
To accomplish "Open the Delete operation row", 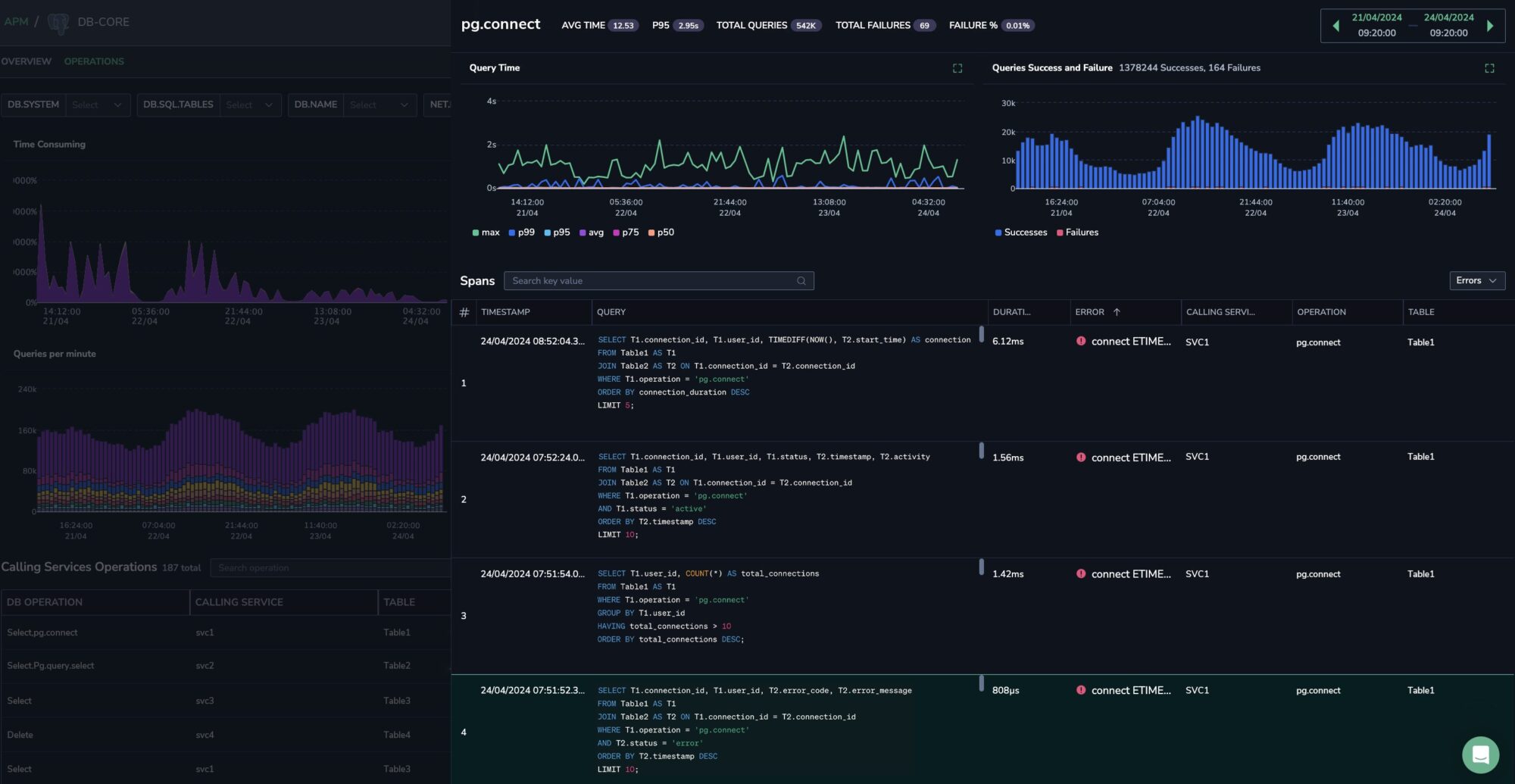I will click(x=226, y=735).
